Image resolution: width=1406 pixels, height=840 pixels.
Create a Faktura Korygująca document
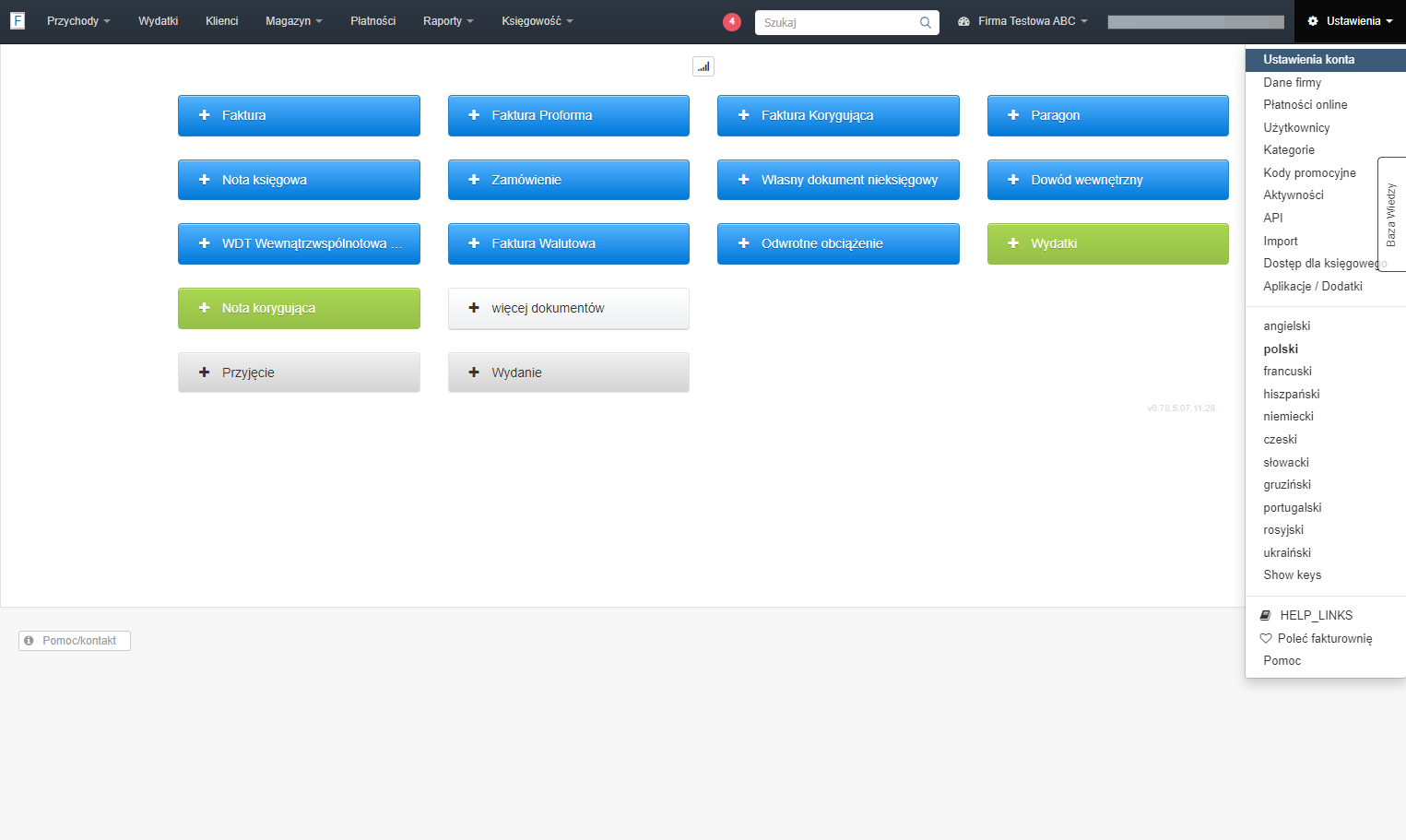pyautogui.click(x=838, y=115)
